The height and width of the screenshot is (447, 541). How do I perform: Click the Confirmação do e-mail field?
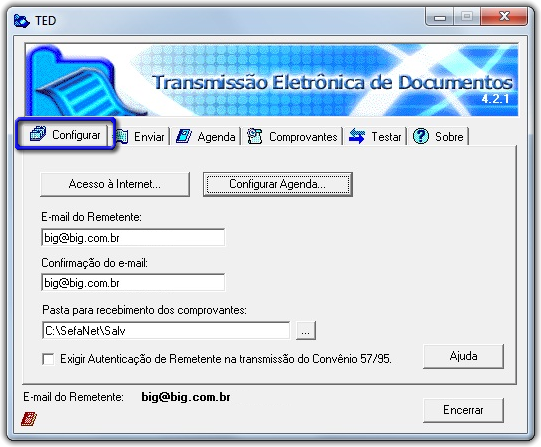point(133,283)
